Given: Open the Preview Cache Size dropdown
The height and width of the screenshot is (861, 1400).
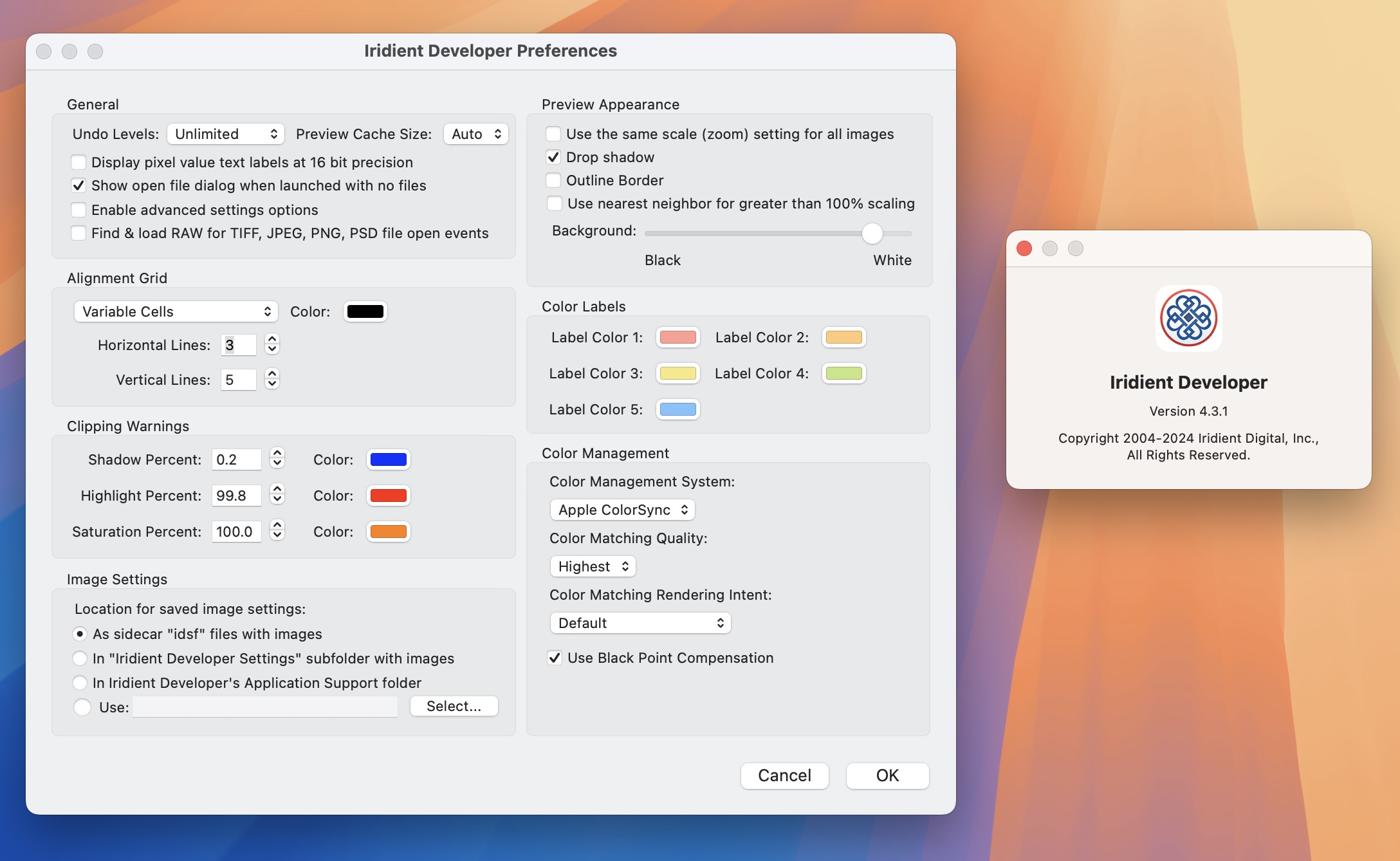Looking at the screenshot, I should (x=476, y=134).
